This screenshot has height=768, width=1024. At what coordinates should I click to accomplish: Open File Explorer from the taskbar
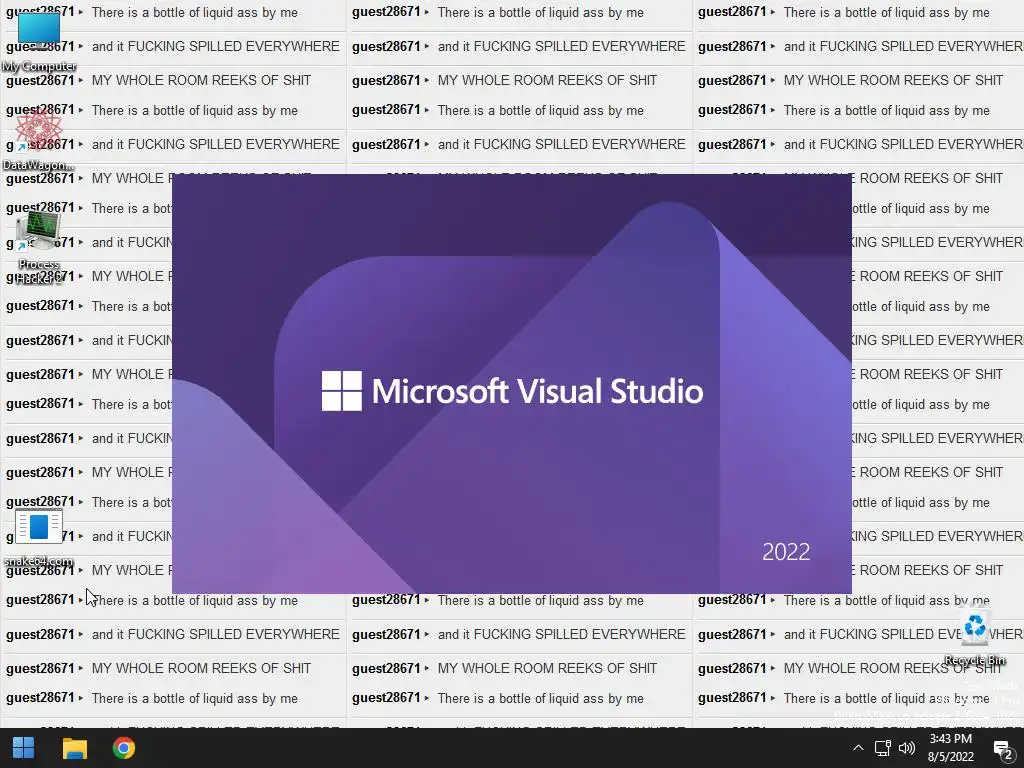click(x=74, y=748)
